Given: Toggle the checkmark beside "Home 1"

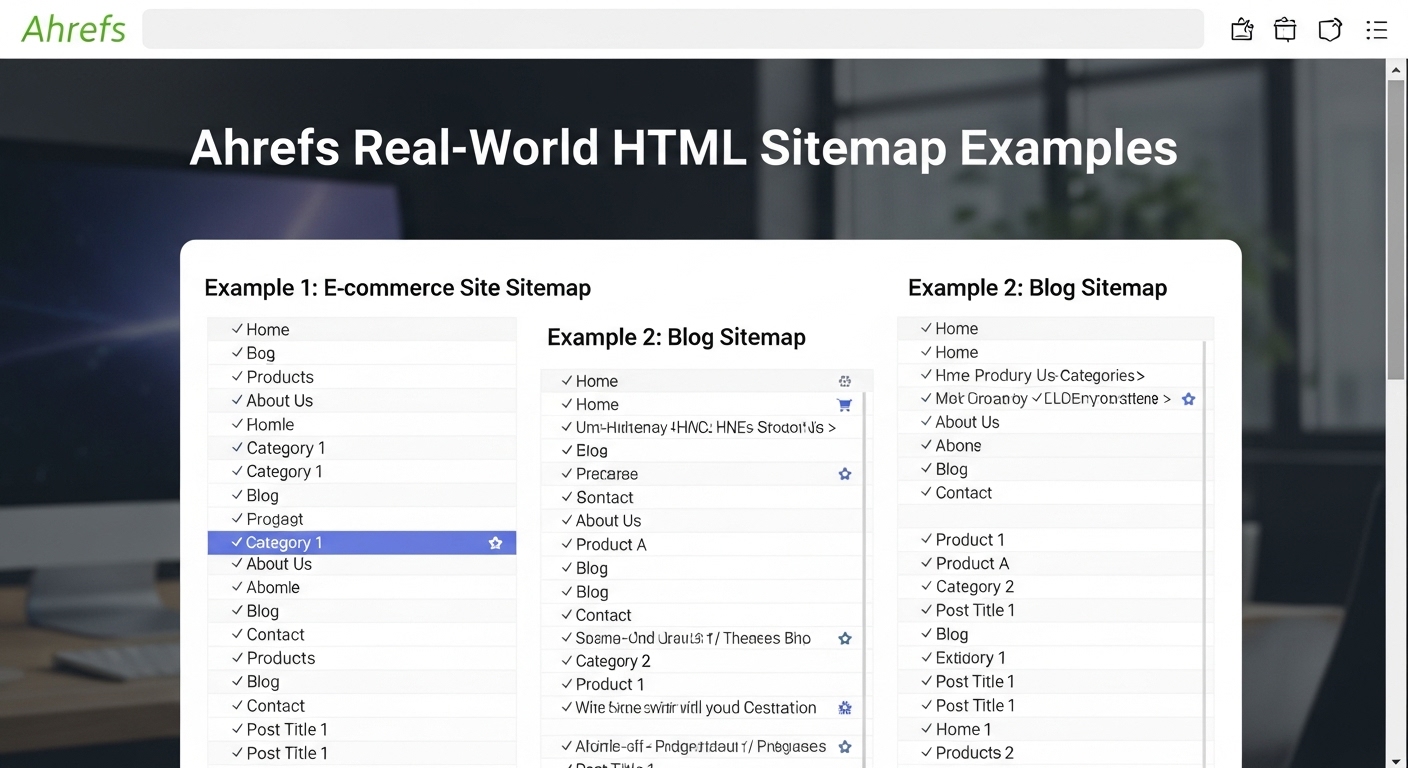Looking at the screenshot, I should point(926,729).
